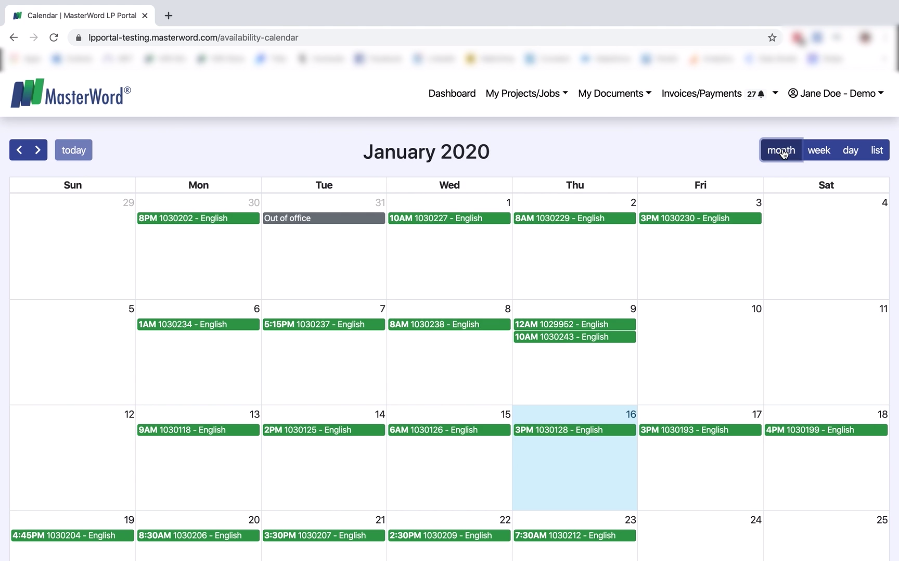Open the Dashboard page
Image resolution: width=899 pixels, height=561 pixels.
[452, 94]
